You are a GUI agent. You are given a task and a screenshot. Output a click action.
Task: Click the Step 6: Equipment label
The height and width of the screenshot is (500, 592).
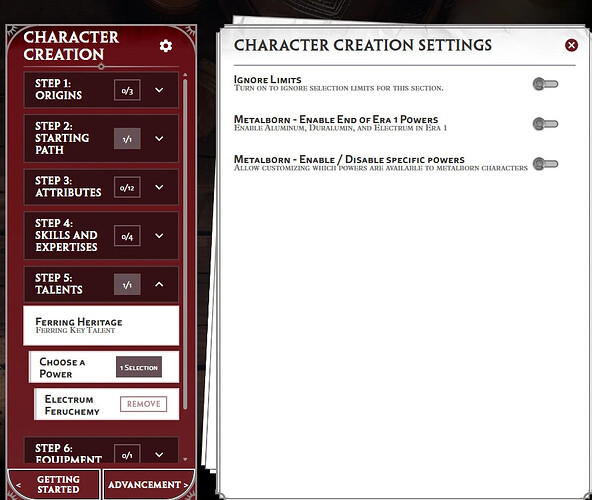point(68,453)
